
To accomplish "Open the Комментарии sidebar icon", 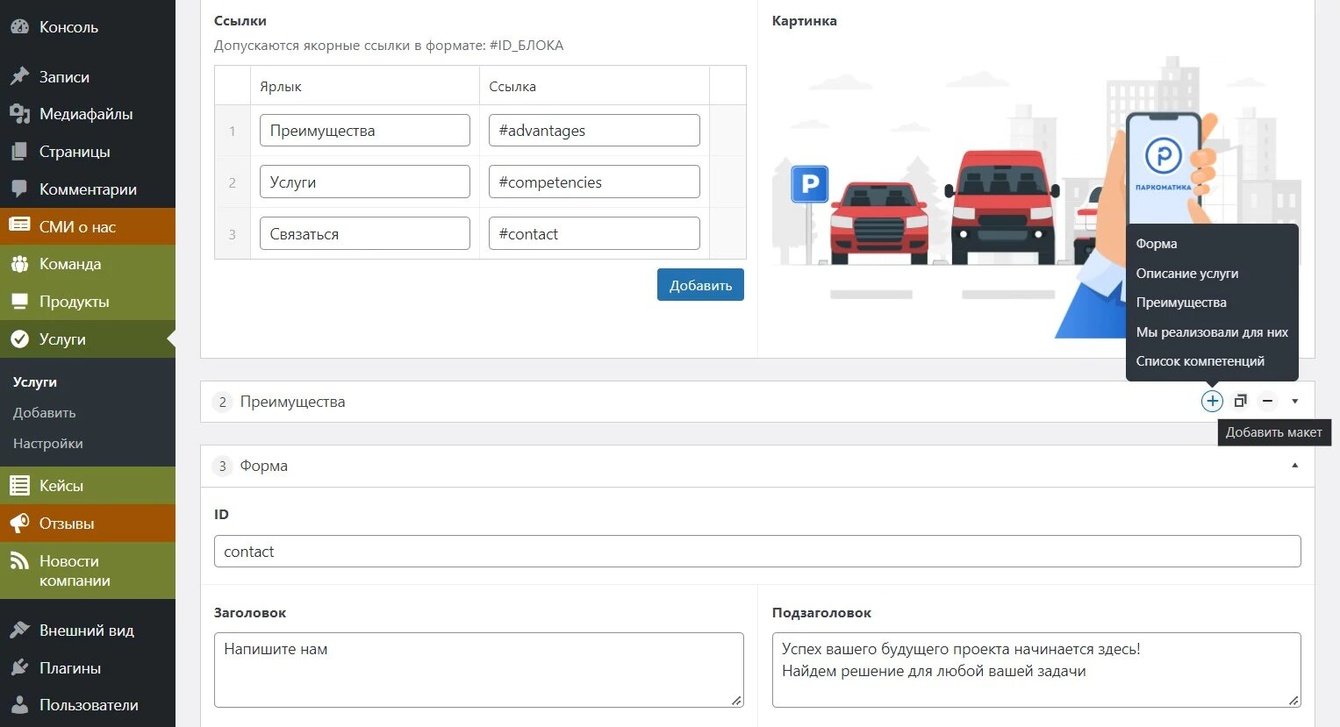I will point(19,189).
